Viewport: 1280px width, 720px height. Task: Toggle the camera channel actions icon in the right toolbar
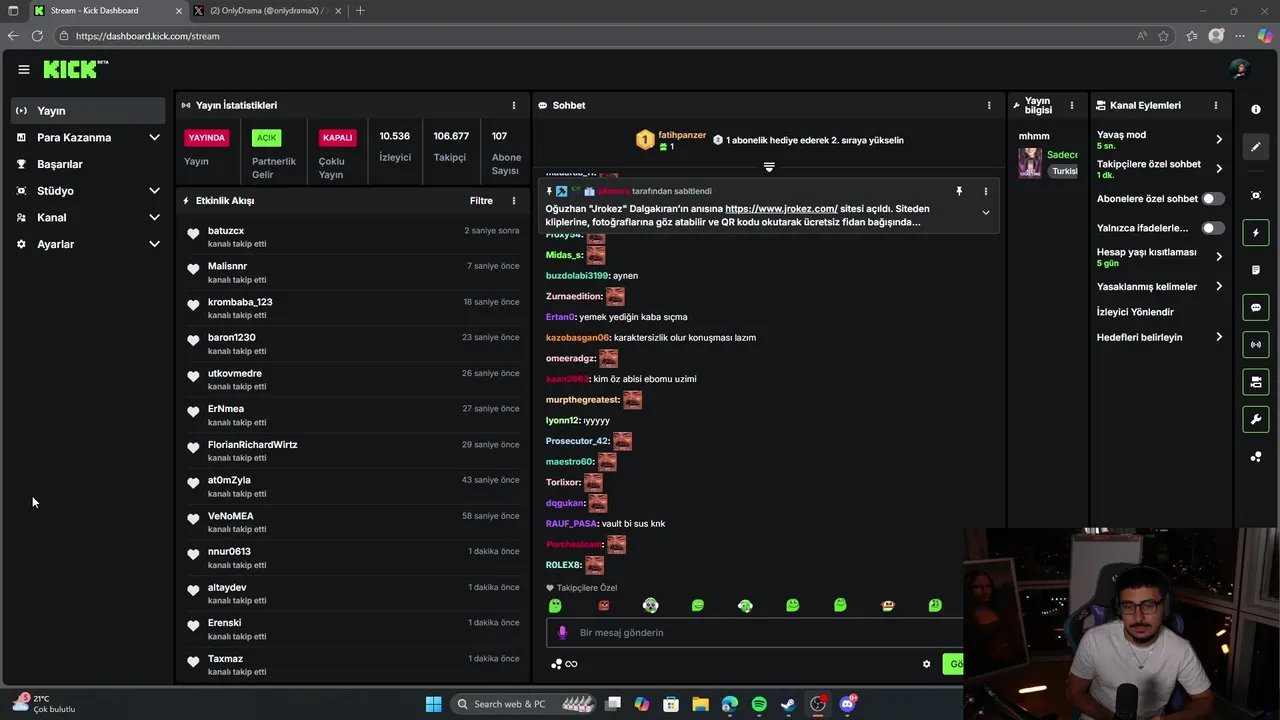click(1256, 382)
